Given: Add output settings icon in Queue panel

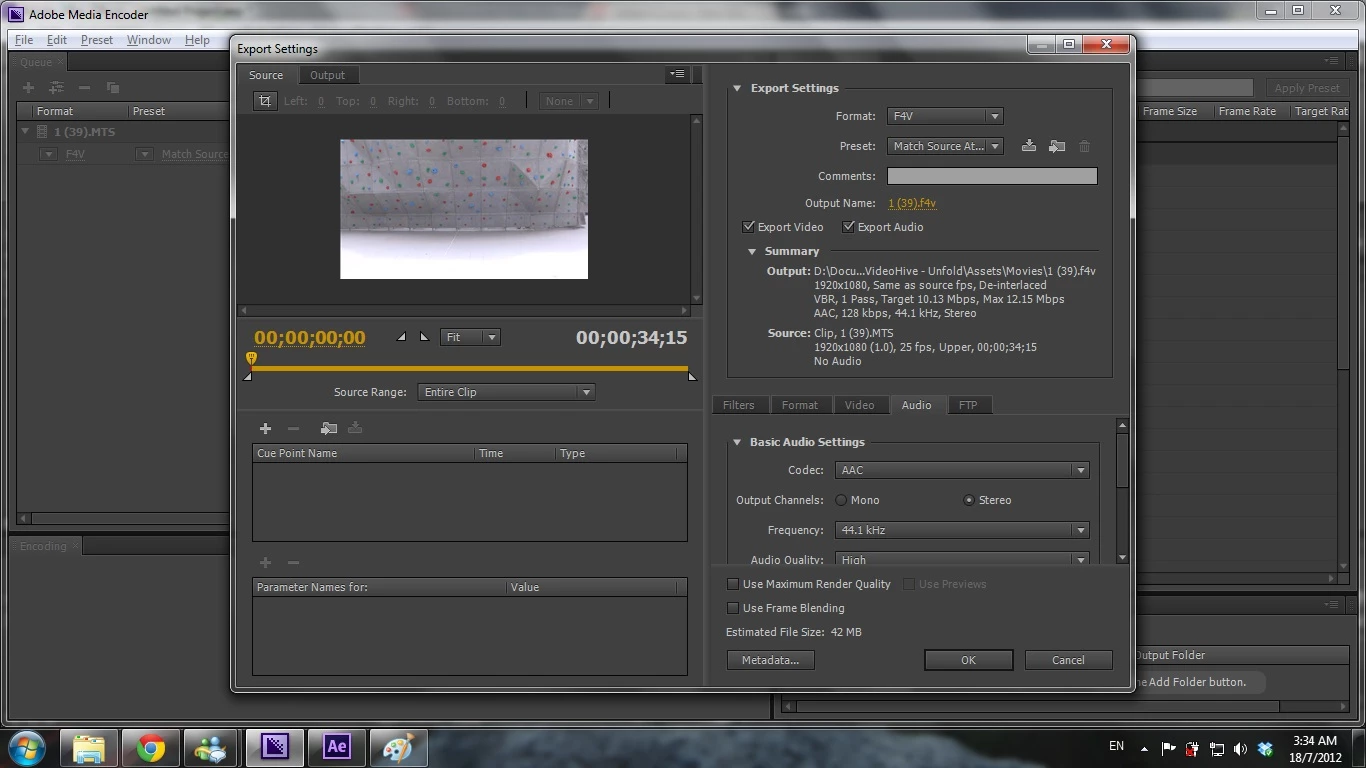Looking at the screenshot, I should [56, 88].
